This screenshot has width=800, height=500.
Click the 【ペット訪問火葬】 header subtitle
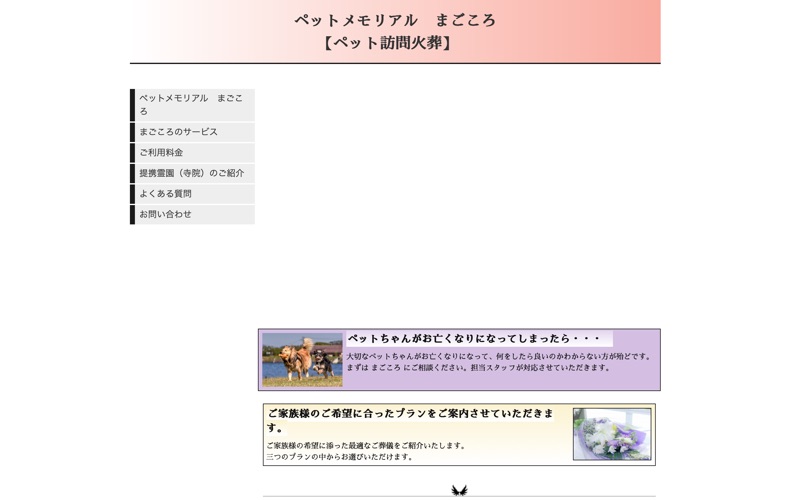pyautogui.click(x=388, y=43)
